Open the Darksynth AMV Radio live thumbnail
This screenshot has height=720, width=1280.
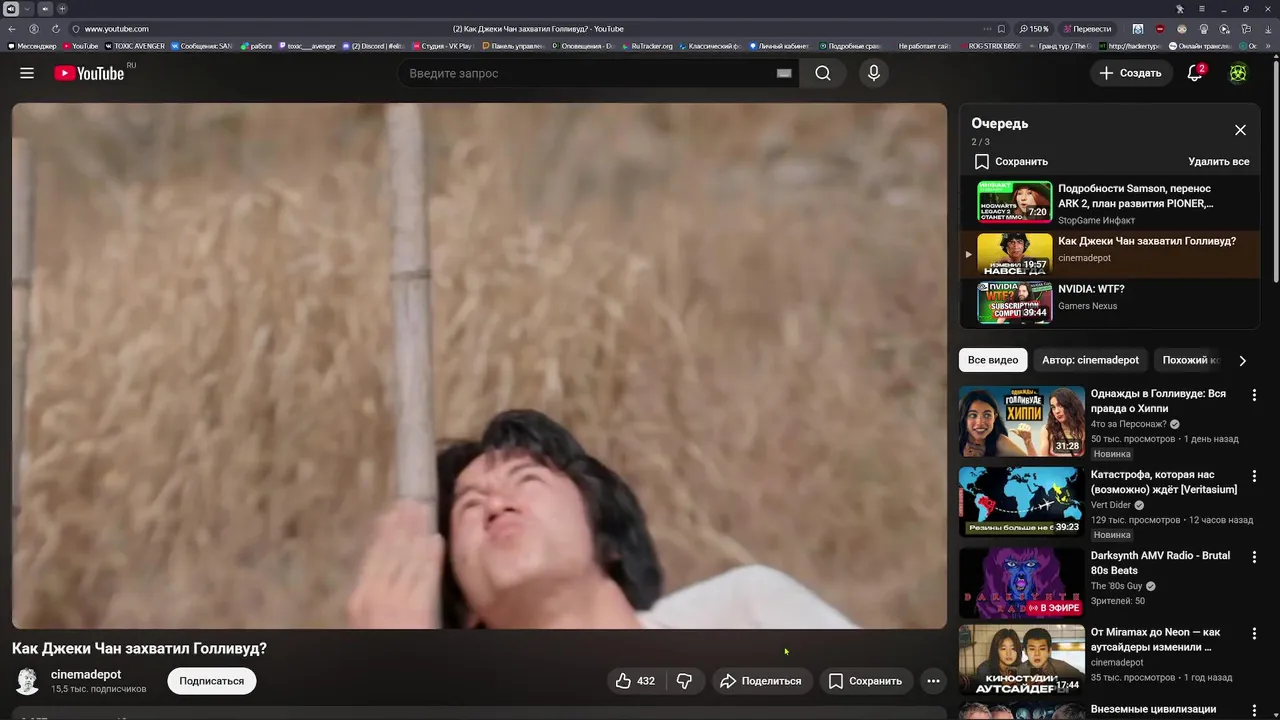point(1022,583)
